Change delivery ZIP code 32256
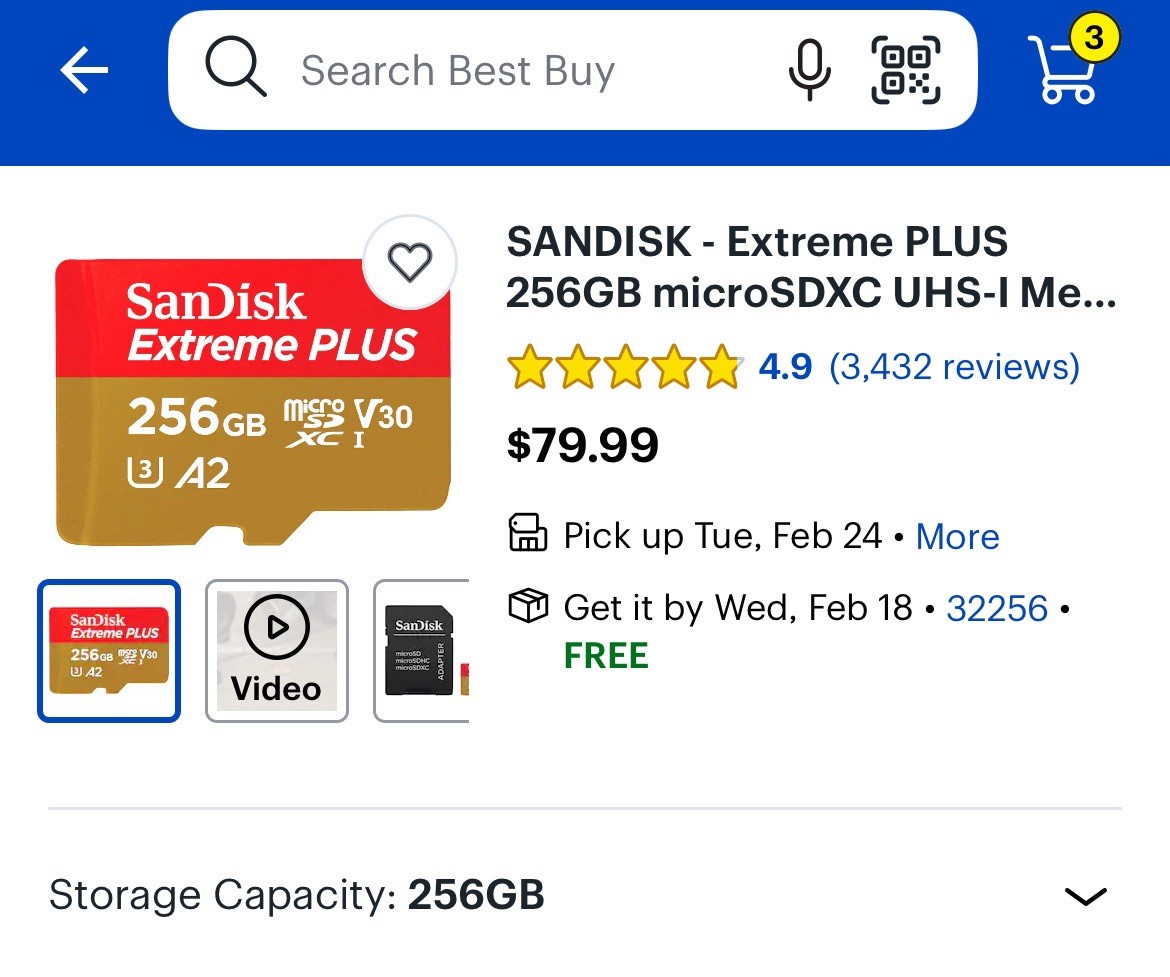1170x977 pixels. tap(997, 608)
